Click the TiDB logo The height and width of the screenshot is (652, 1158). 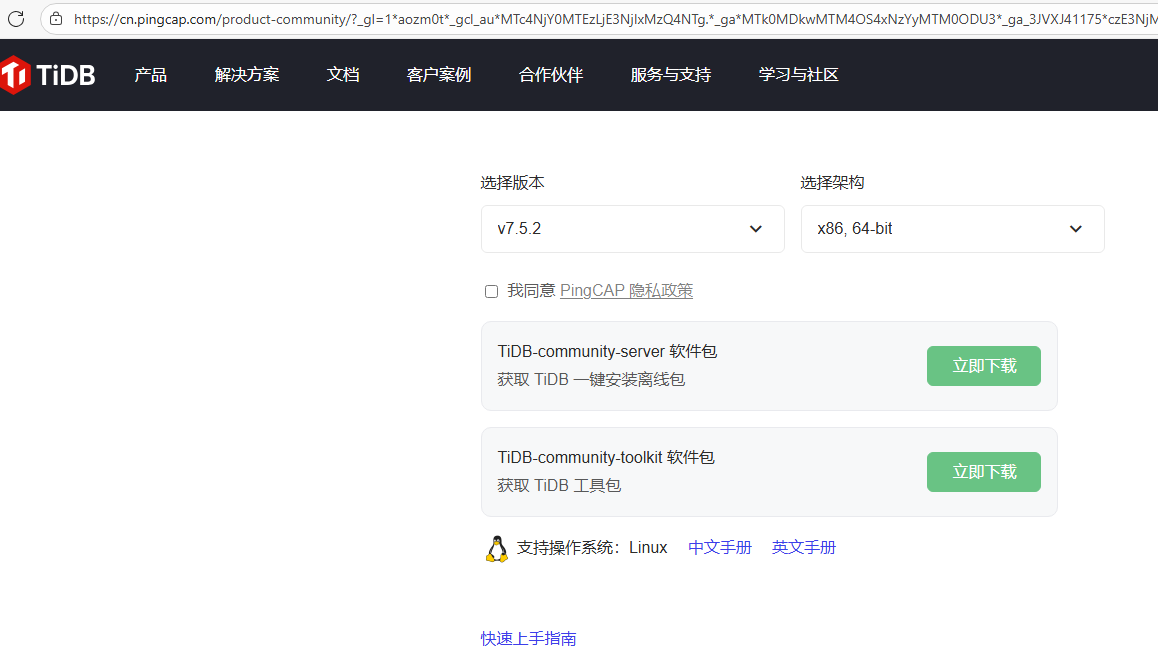coord(48,75)
